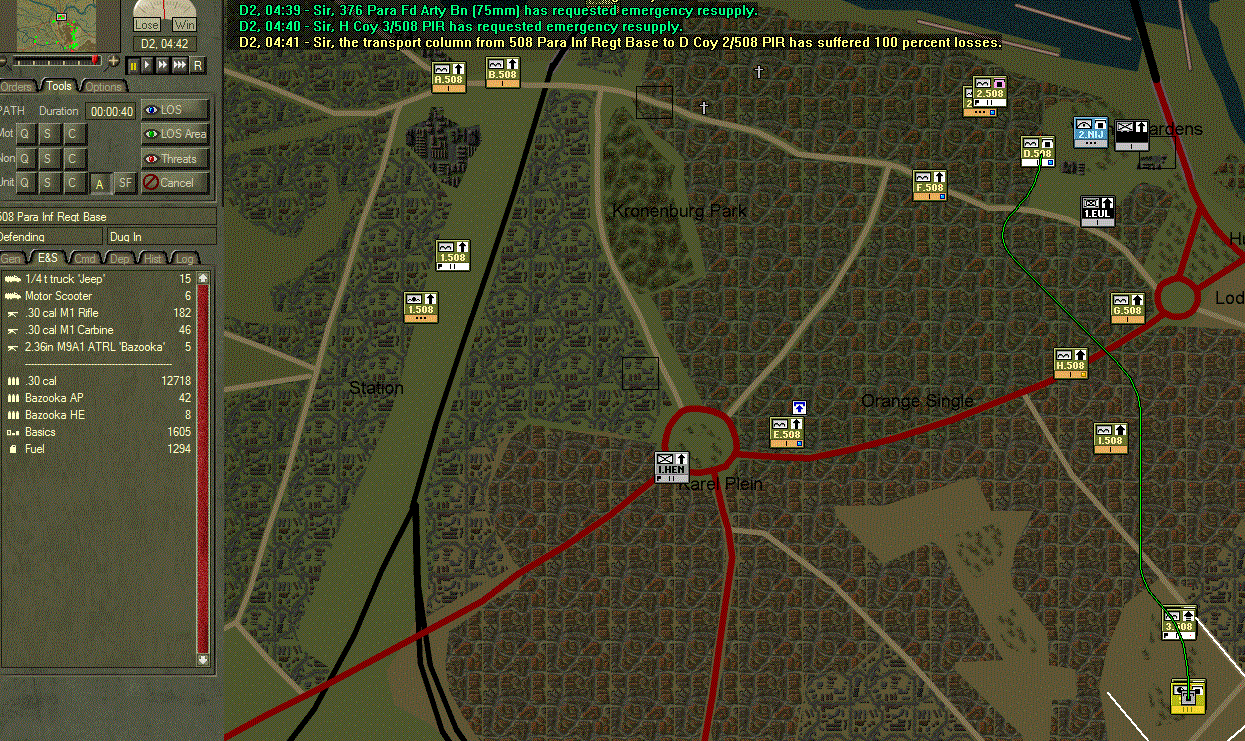Open the Log unit info tab
The height and width of the screenshot is (741, 1245).
point(186,259)
